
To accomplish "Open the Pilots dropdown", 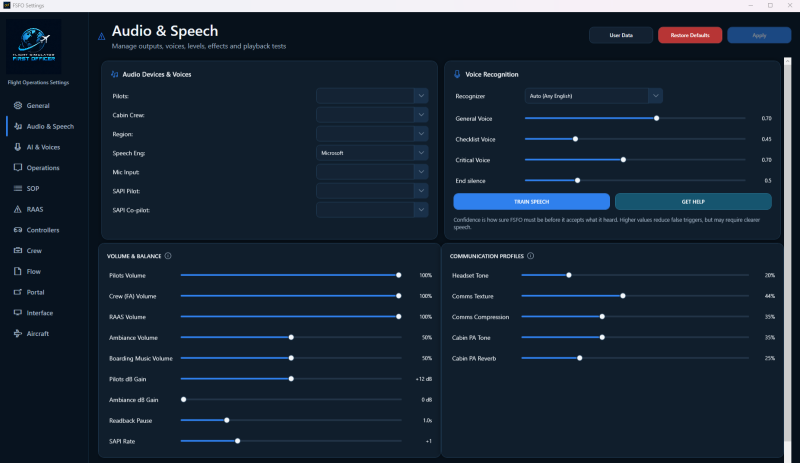I will [372, 95].
